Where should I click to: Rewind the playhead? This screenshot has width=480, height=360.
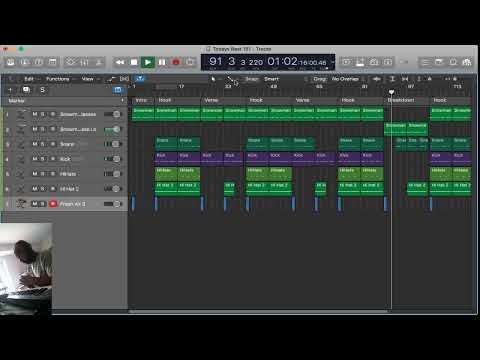(x=120, y=62)
